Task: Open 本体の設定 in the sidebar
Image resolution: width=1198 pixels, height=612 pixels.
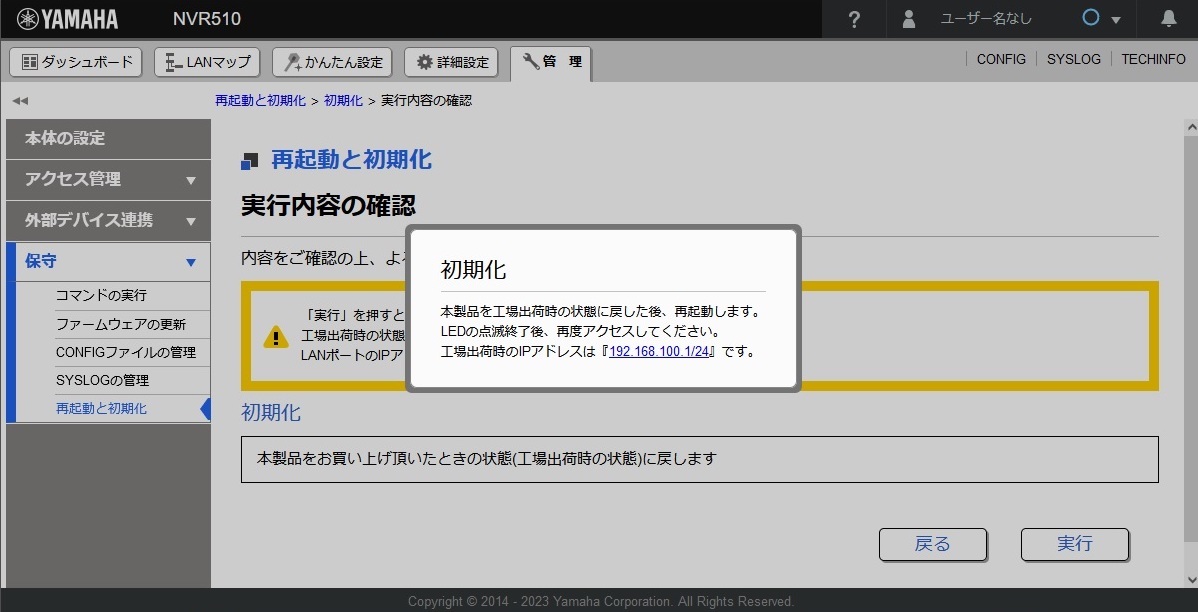Action: pos(108,139)
